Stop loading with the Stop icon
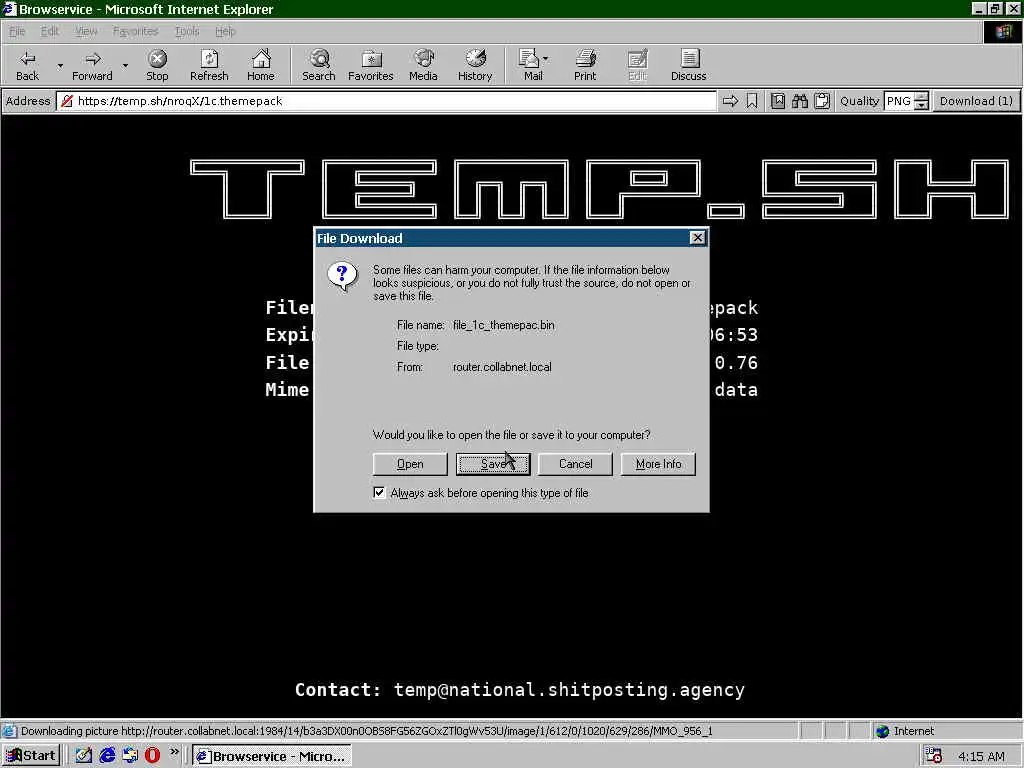The image size is (1024, 768). 157,59
